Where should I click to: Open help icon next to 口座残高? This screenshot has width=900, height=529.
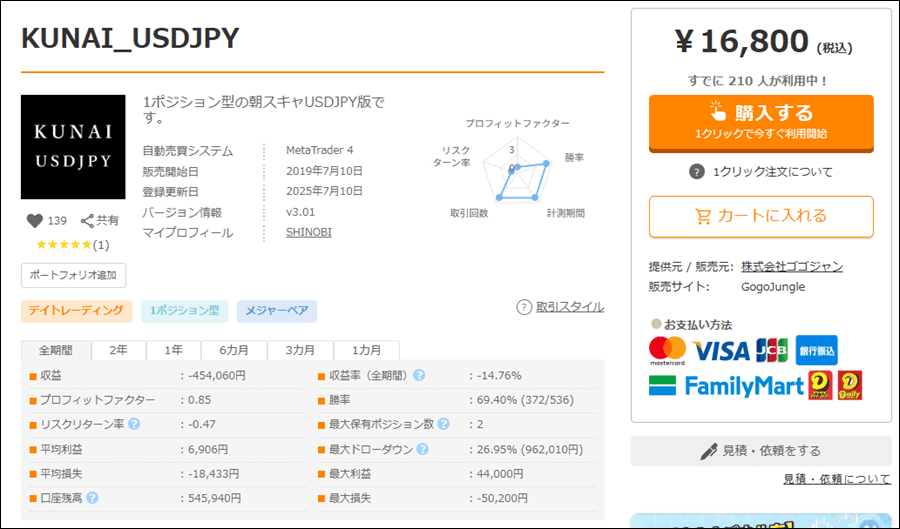pos(92,498)
